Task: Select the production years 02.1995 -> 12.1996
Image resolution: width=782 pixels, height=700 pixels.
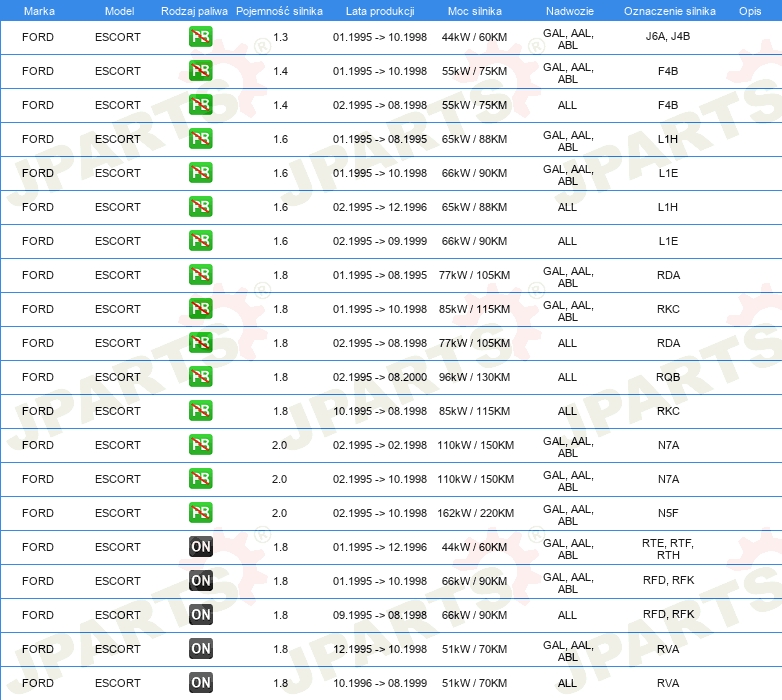Action: tap(380, 207)
